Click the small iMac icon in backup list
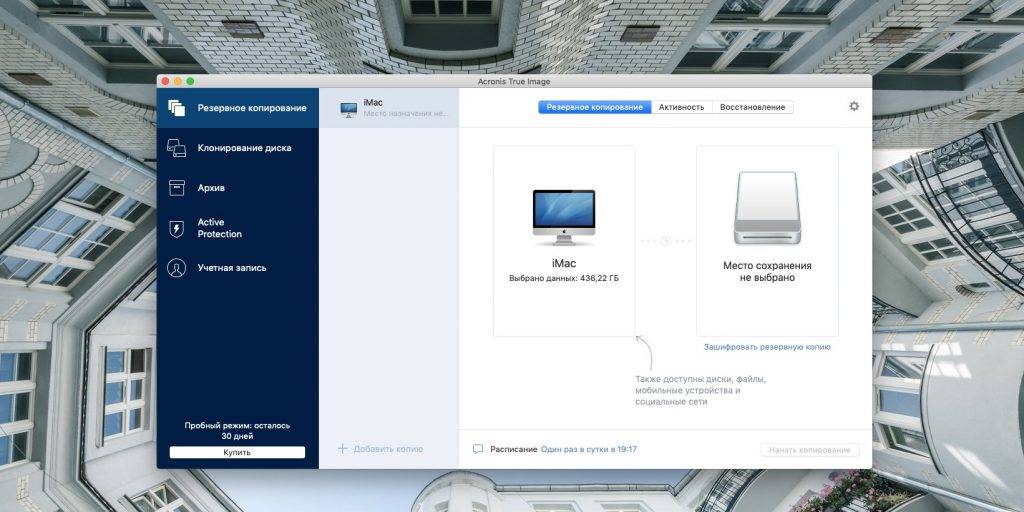 click(x=348, y=109)
